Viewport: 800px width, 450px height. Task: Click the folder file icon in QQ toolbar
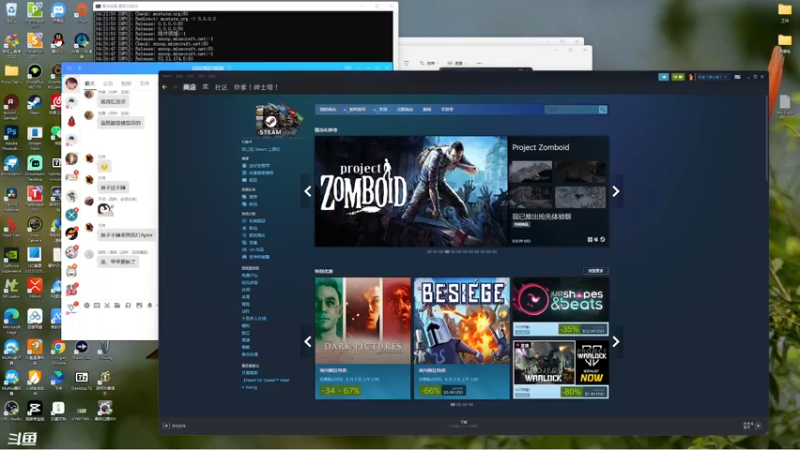(117, 305)
